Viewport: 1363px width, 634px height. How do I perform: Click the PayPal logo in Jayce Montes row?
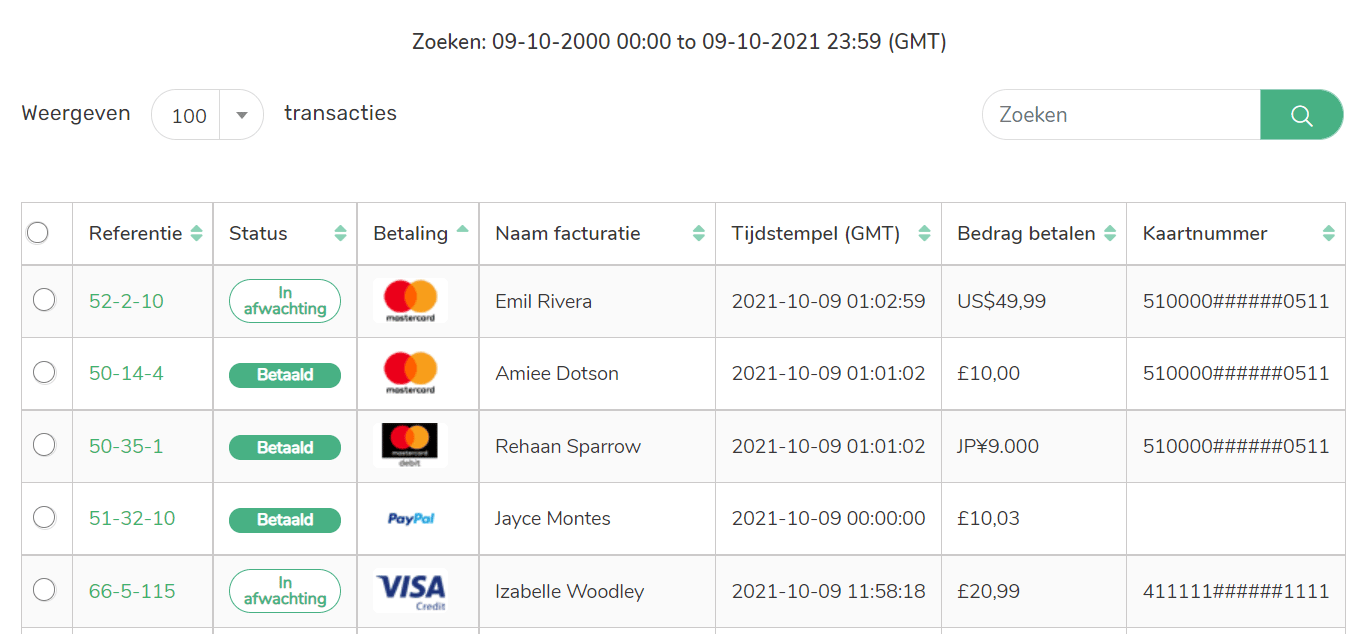pyautogui.click(x=411, y=518)
